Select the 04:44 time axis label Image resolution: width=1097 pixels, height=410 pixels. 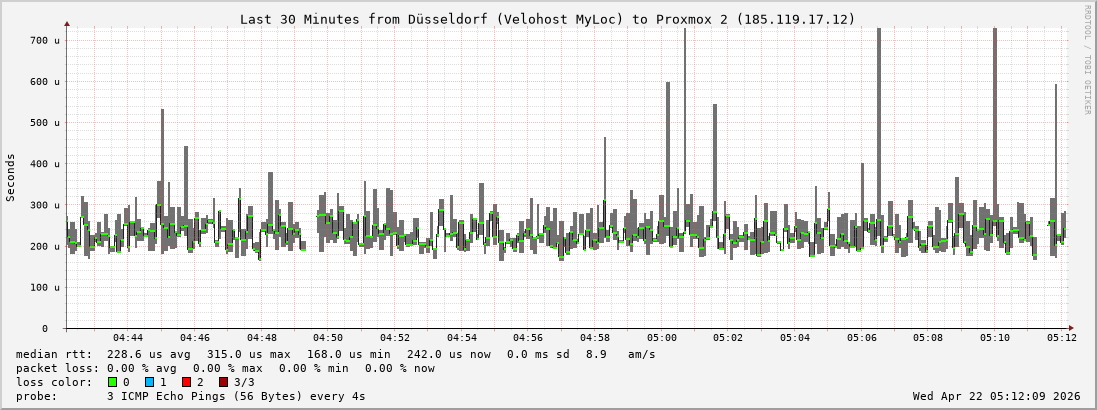click(x=128, y=338)
